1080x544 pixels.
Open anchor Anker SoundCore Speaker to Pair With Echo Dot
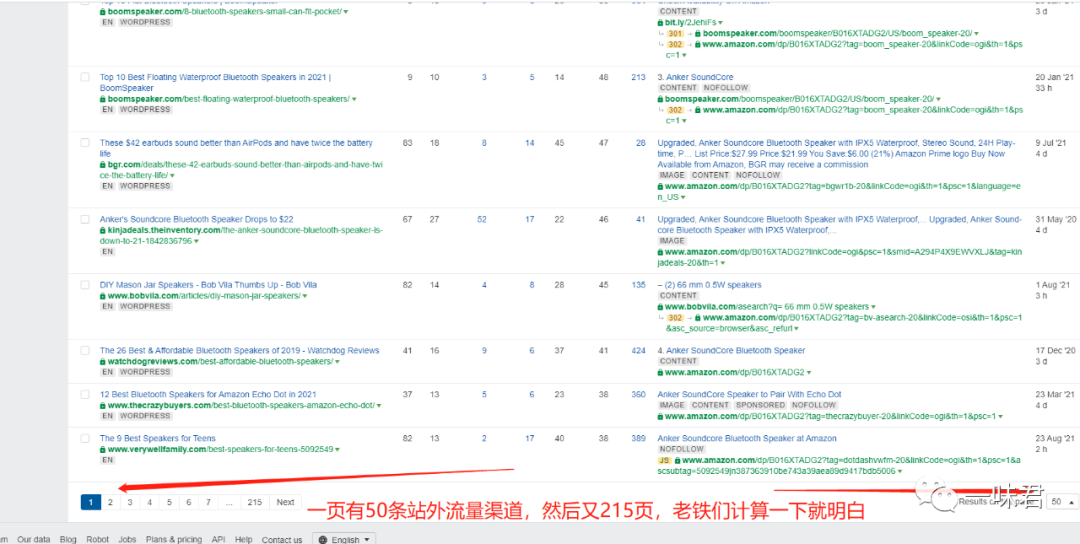click(749, 394)
